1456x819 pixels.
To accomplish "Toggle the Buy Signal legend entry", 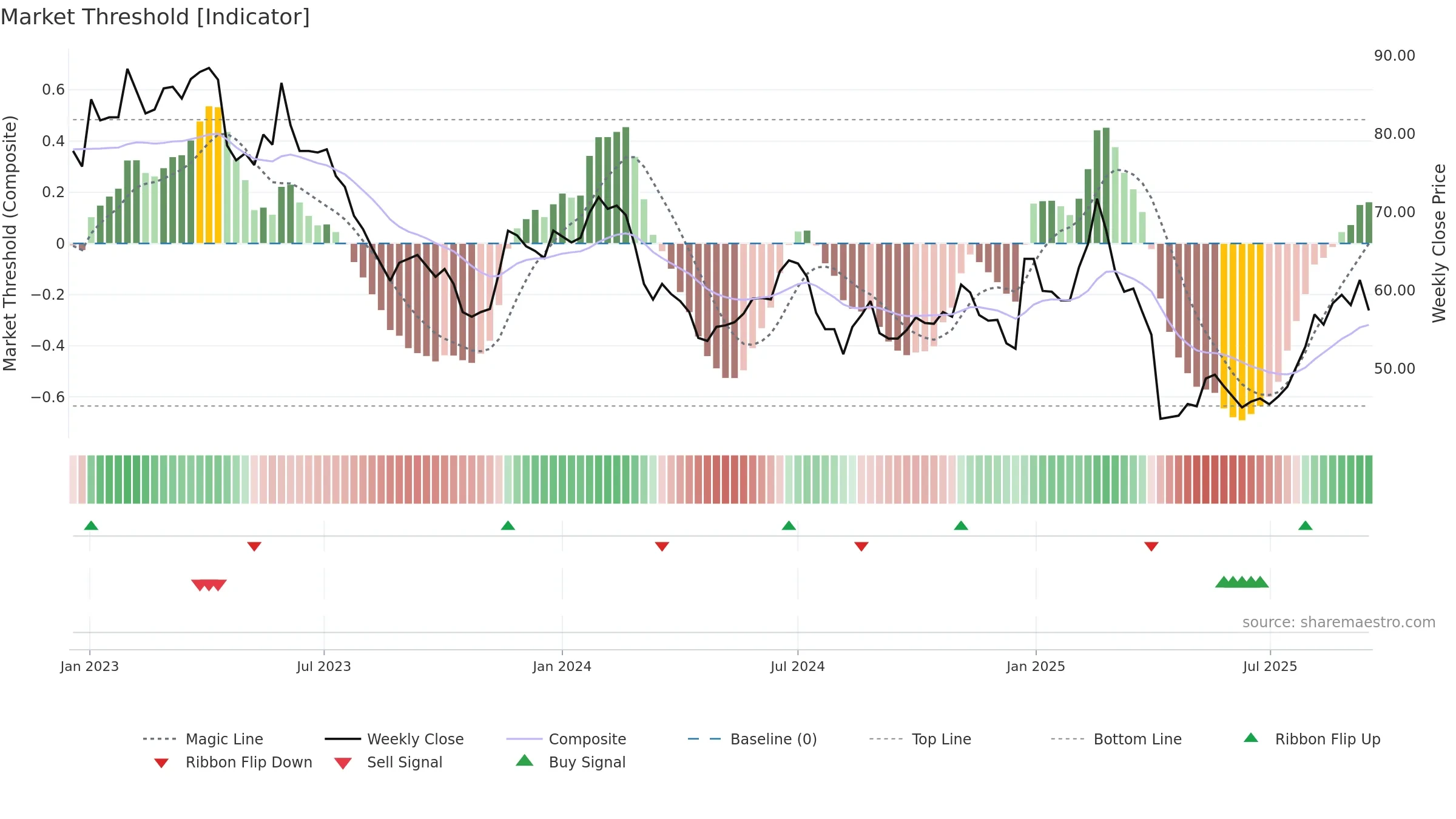I will [x=570, y=762].
